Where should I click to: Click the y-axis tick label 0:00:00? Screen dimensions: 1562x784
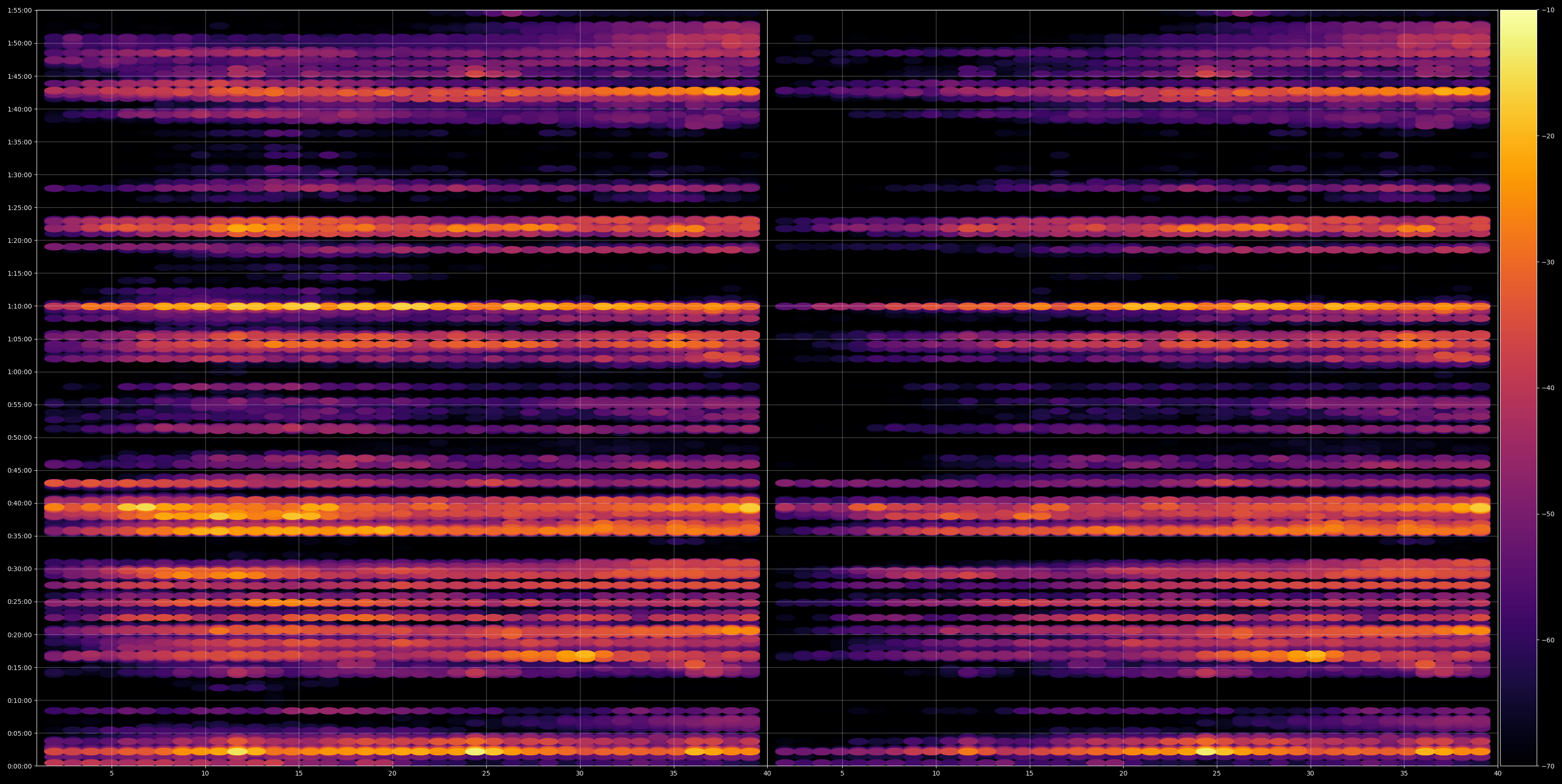coord(19,766)
